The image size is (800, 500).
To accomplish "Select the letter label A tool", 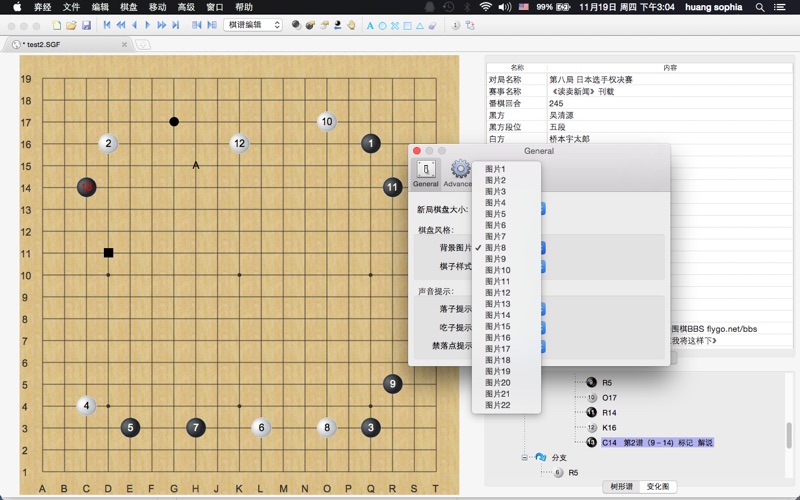I will click(370, 26).
